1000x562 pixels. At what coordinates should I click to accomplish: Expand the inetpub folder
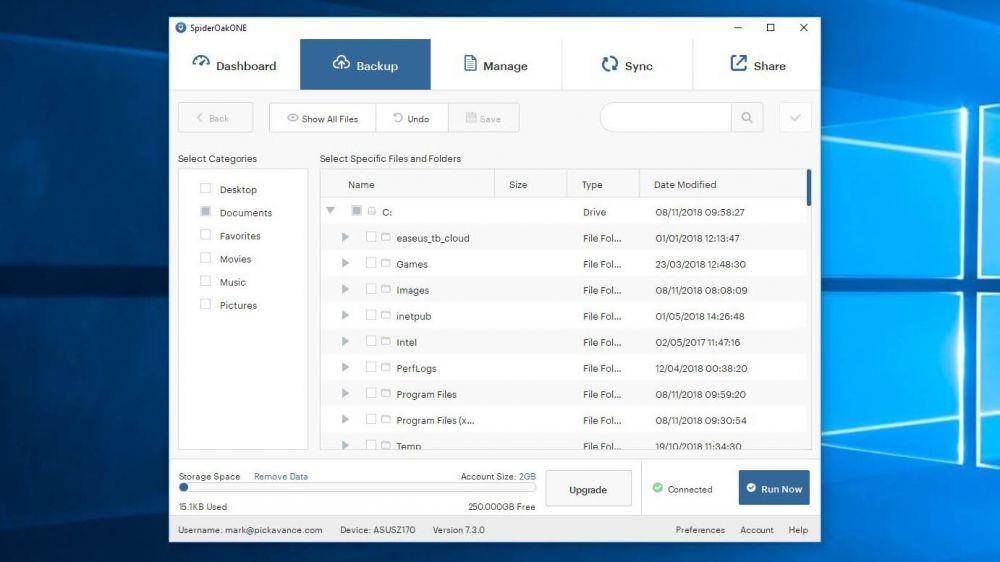(345, 315)
